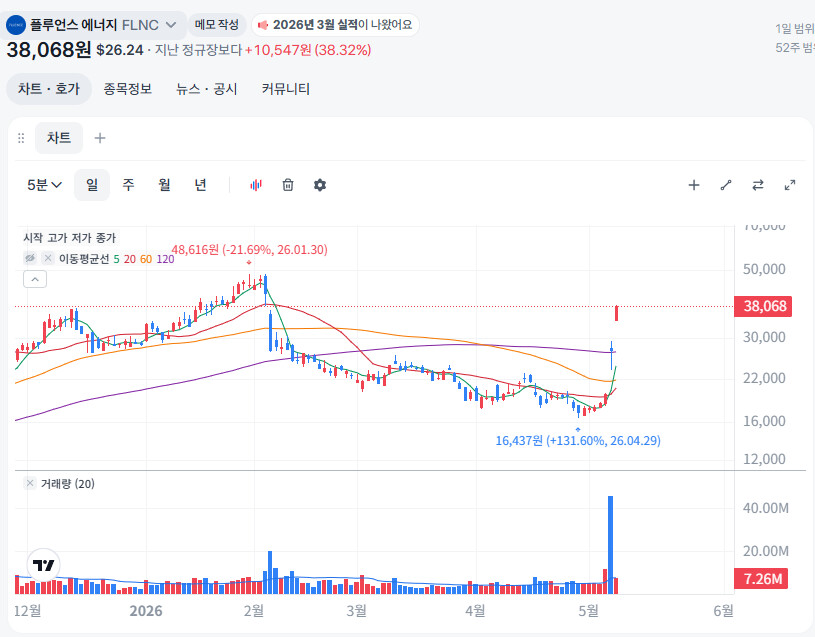Open chart settings gear icon
The width and height of the screenshot is (815, 637).
(x=320, y=185)
